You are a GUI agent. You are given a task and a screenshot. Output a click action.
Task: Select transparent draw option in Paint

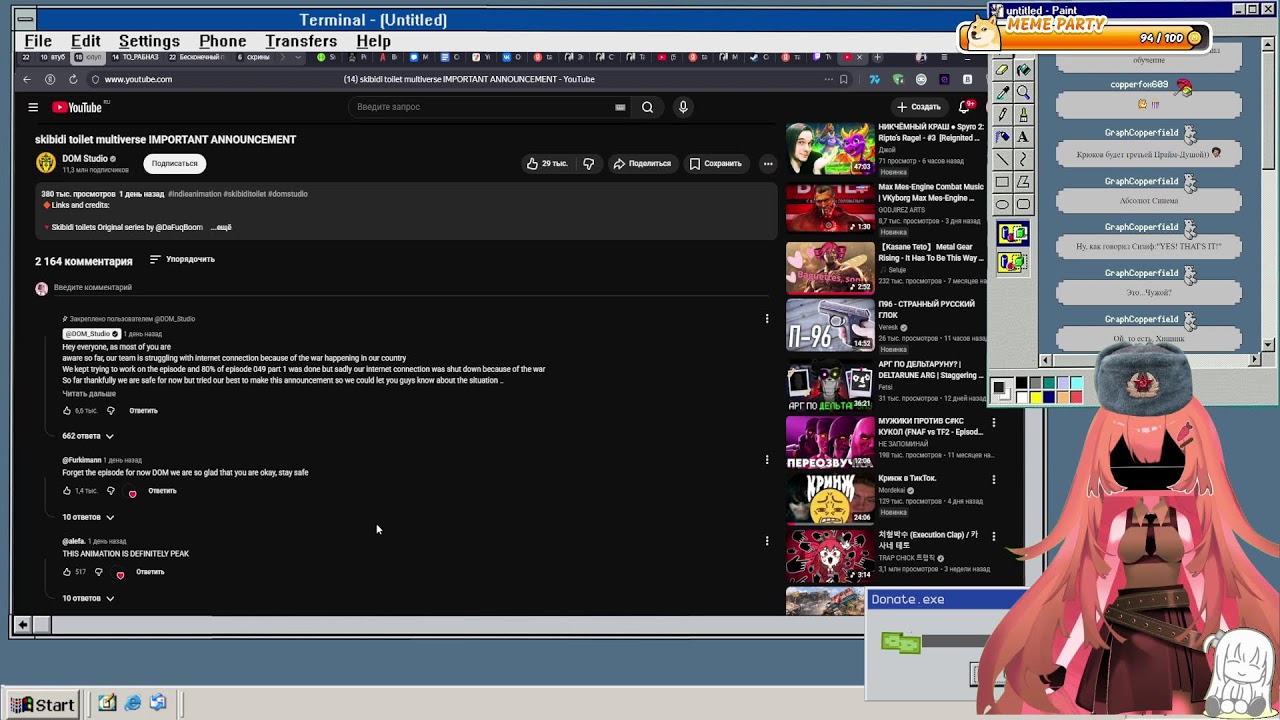(1012, 262)
